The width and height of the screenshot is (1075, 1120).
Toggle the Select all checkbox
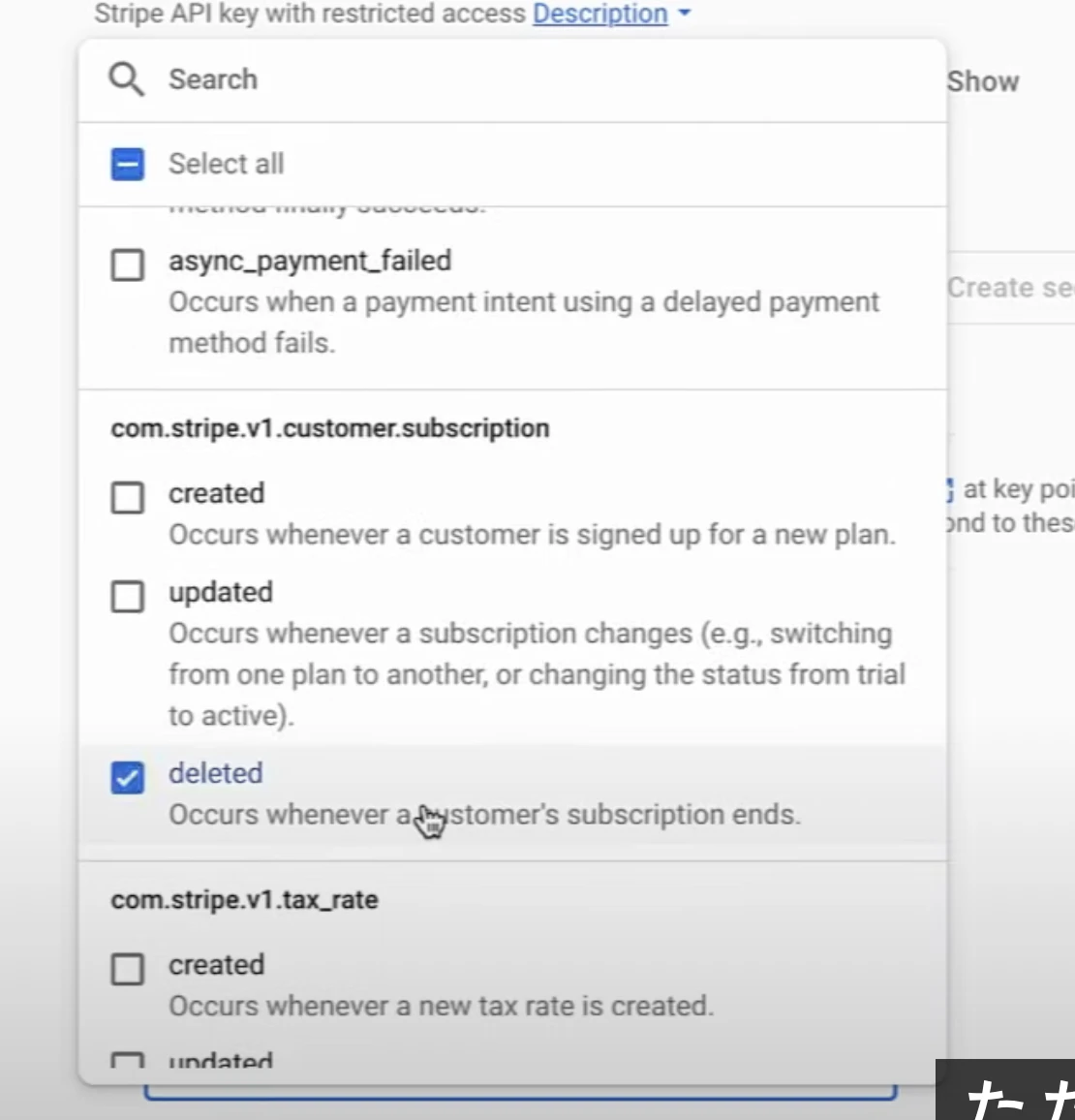pos(128,165)
